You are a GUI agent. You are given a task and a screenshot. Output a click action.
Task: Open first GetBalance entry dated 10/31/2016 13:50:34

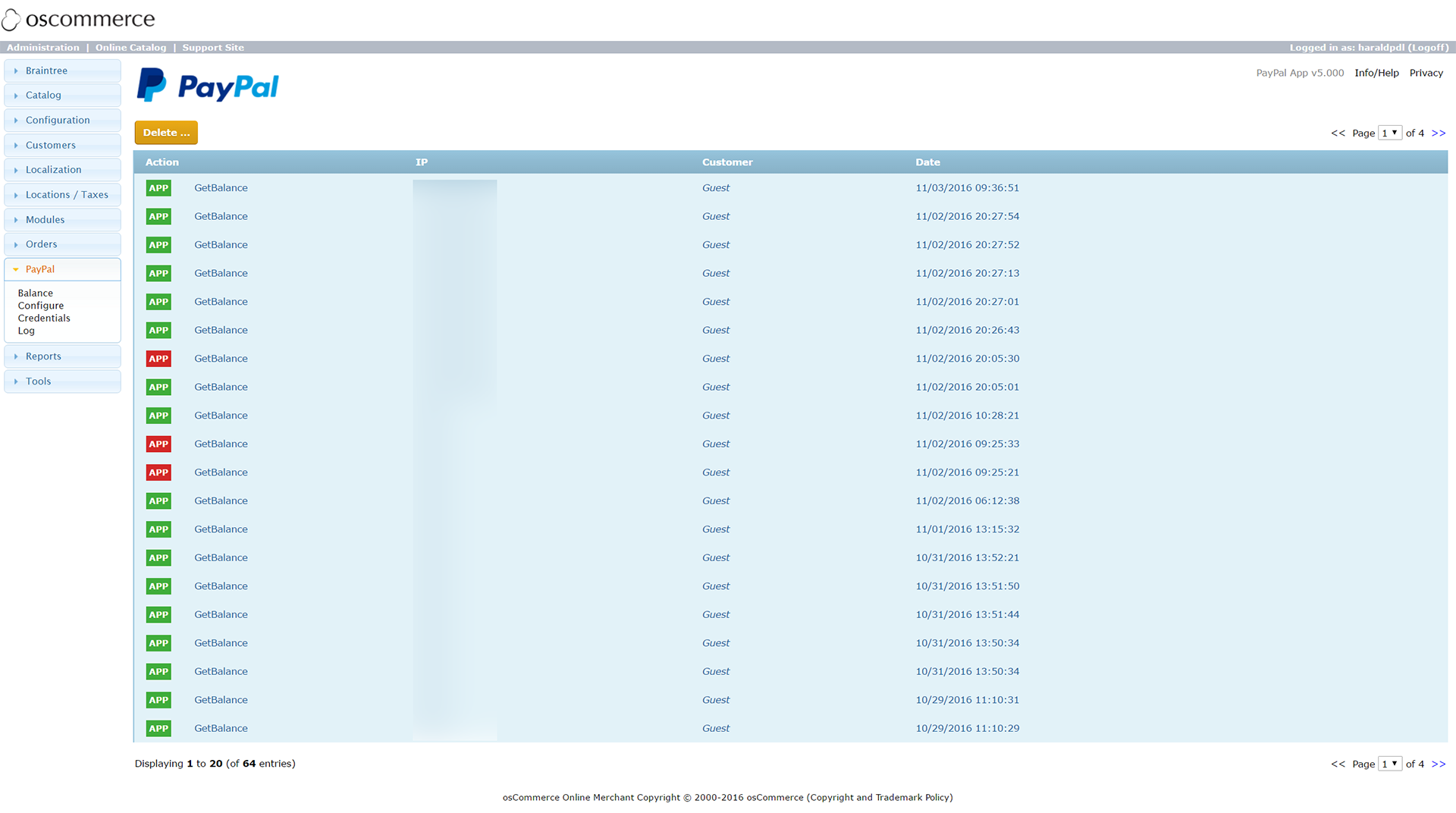tap(221, 643)
